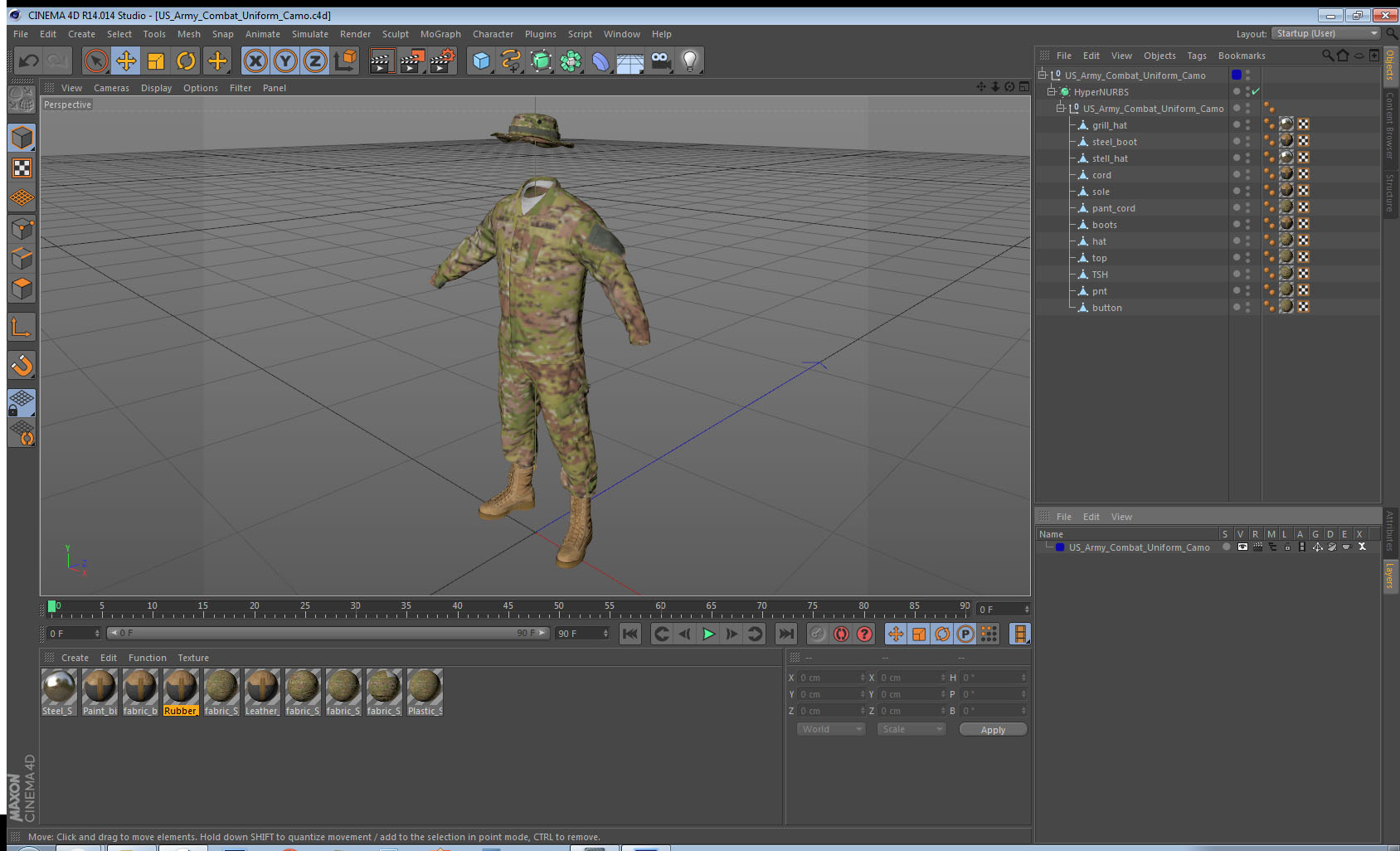Open the Array modeling object icon
This screenshot has width=1400, height=851.
coord(571,61)
